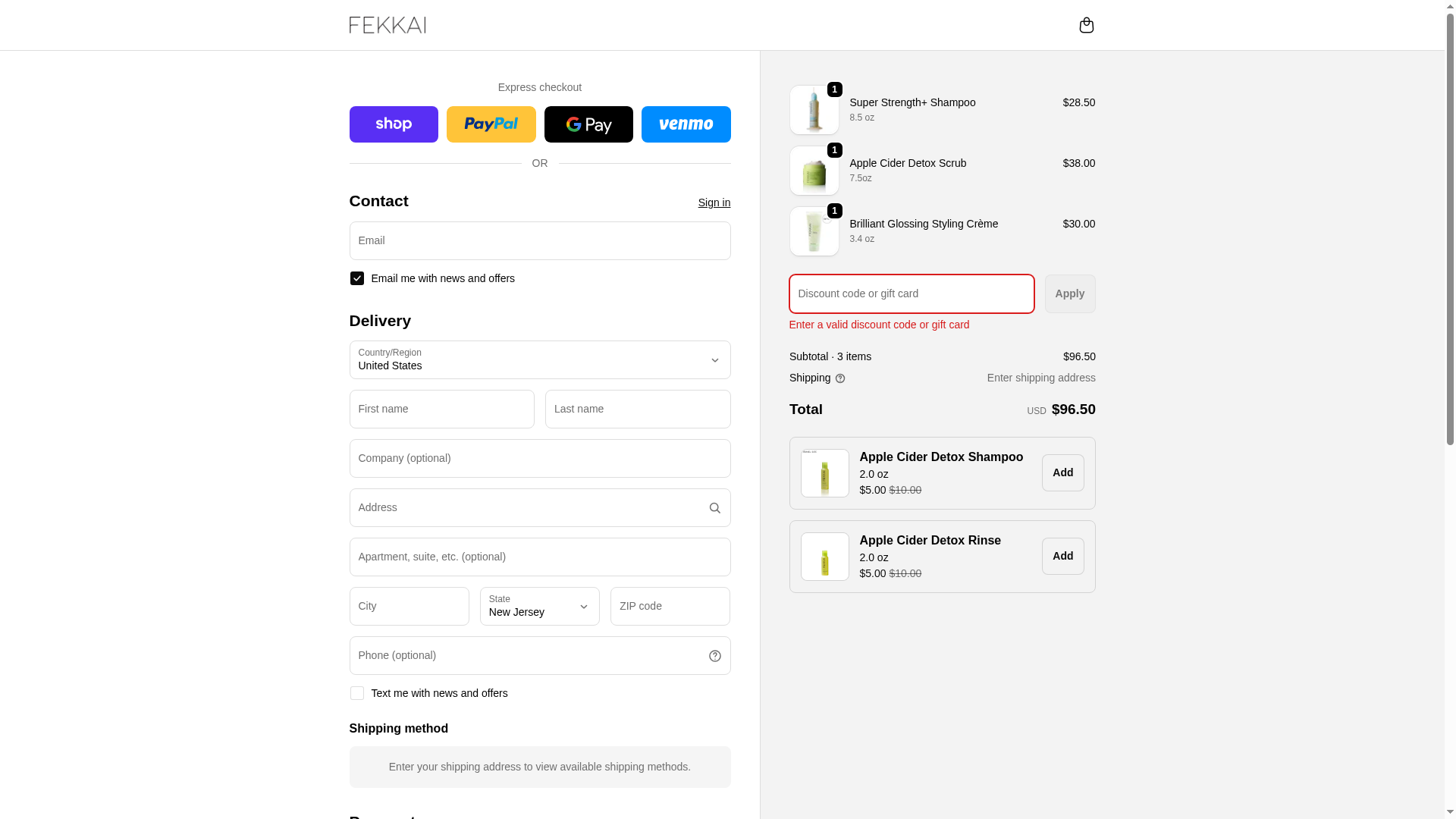Show phone number help tooltip icon
Screen dimensions: 1456x819
coord(714,656)
